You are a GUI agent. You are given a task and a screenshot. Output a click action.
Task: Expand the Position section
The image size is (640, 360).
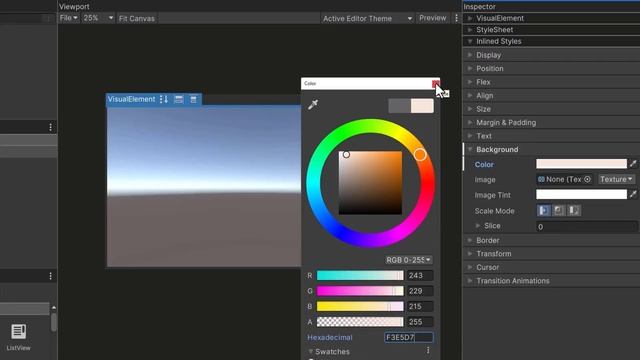click(x=470, y=68)
